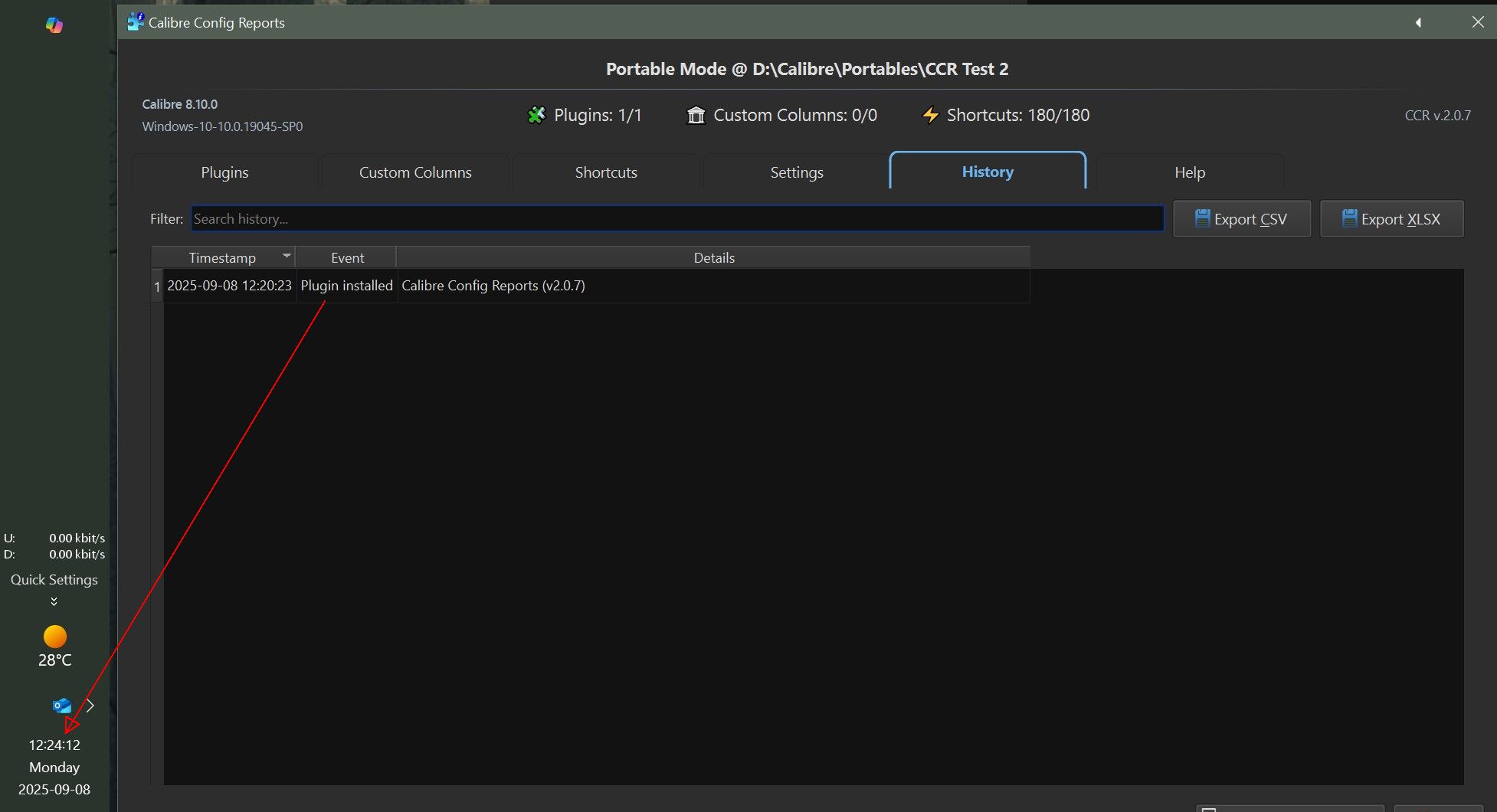Click the floppy-disk icon on Export CSV

point(1203,218)
